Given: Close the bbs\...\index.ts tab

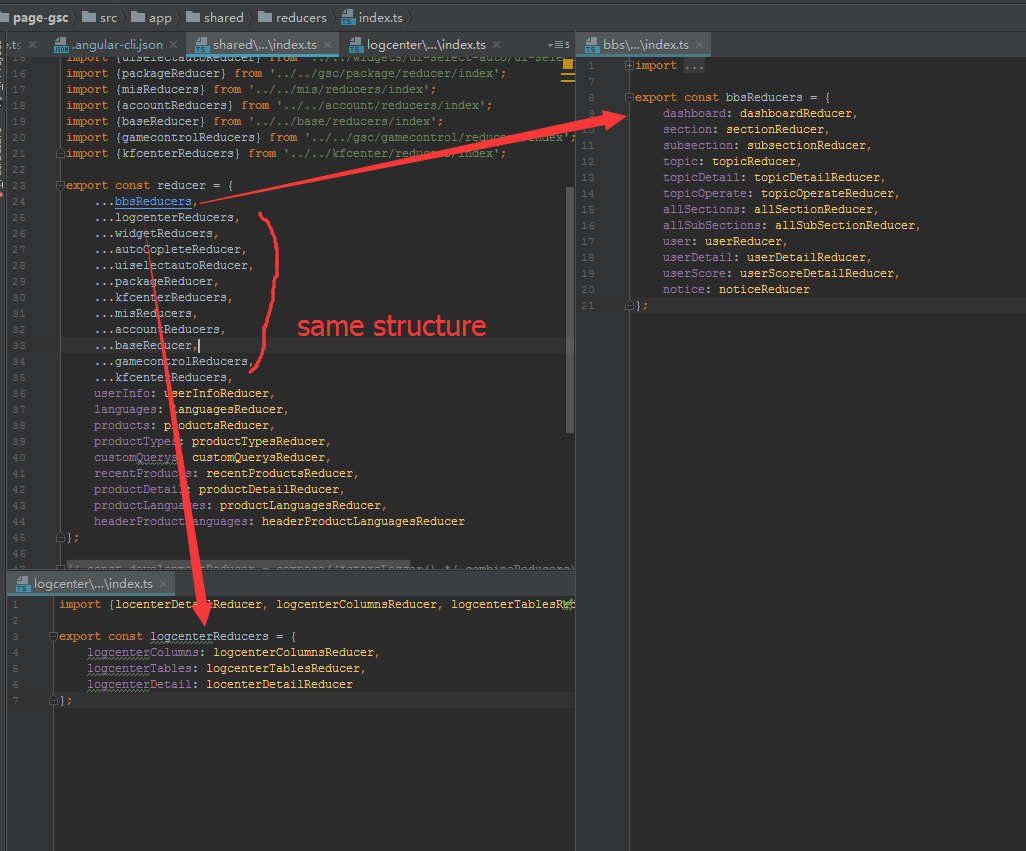Looking at the screenshot, I should tap(699, 44).
